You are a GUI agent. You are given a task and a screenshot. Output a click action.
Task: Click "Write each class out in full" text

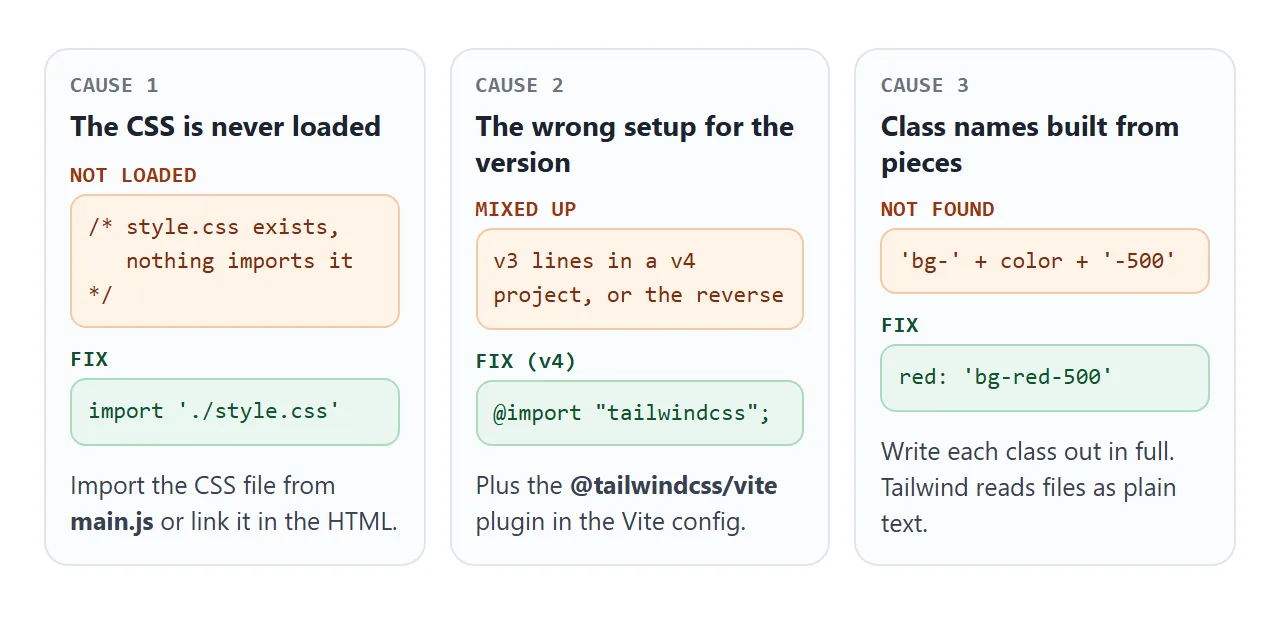click(x=1027, y=452)
